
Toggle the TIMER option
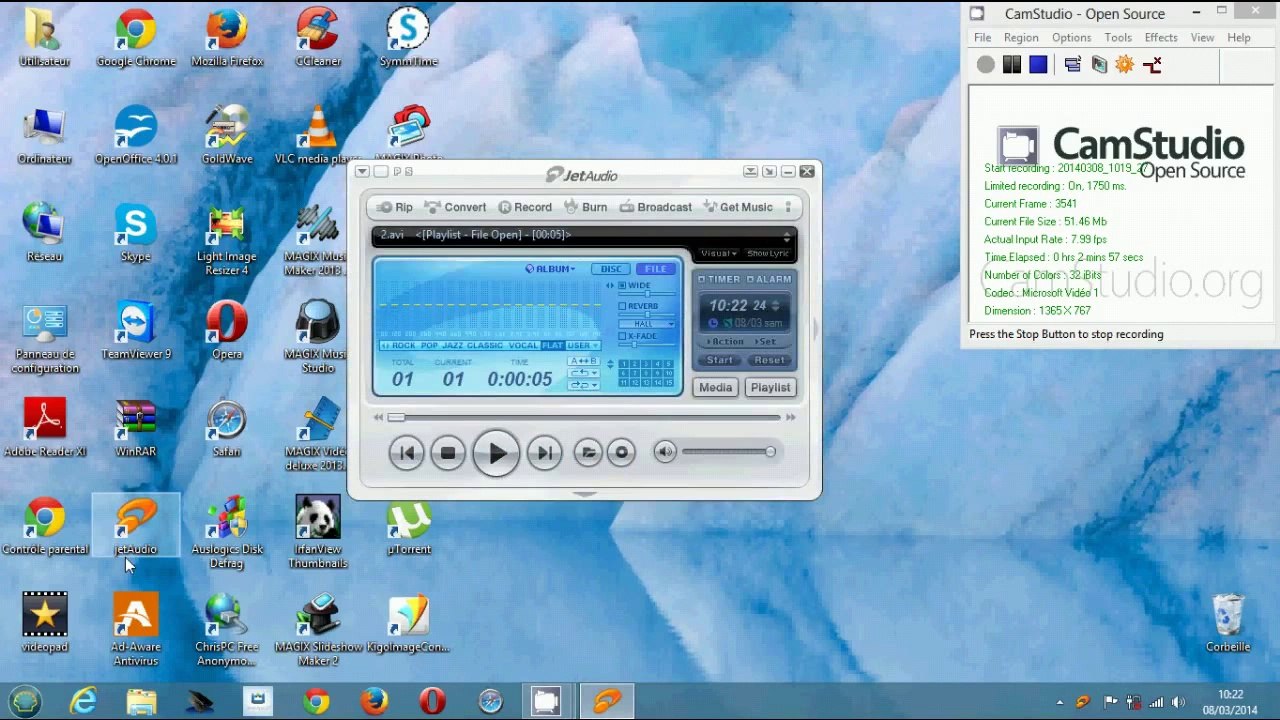719,279
